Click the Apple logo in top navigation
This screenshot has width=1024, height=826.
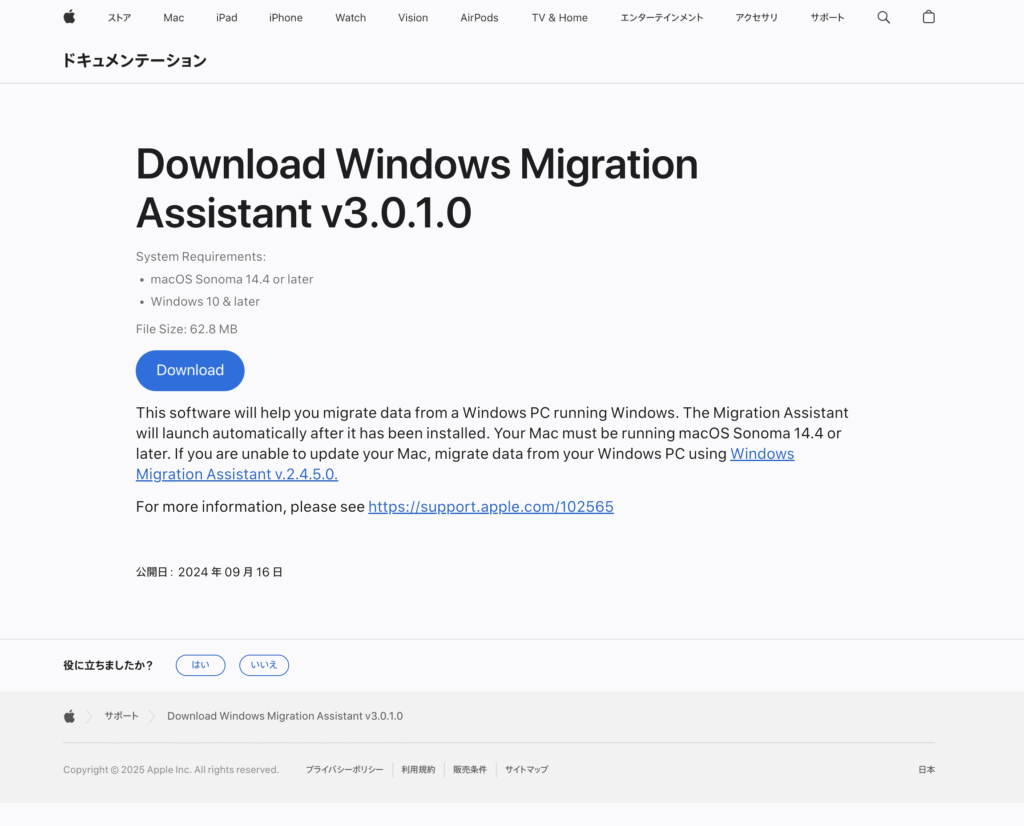[x=69, y=17]
